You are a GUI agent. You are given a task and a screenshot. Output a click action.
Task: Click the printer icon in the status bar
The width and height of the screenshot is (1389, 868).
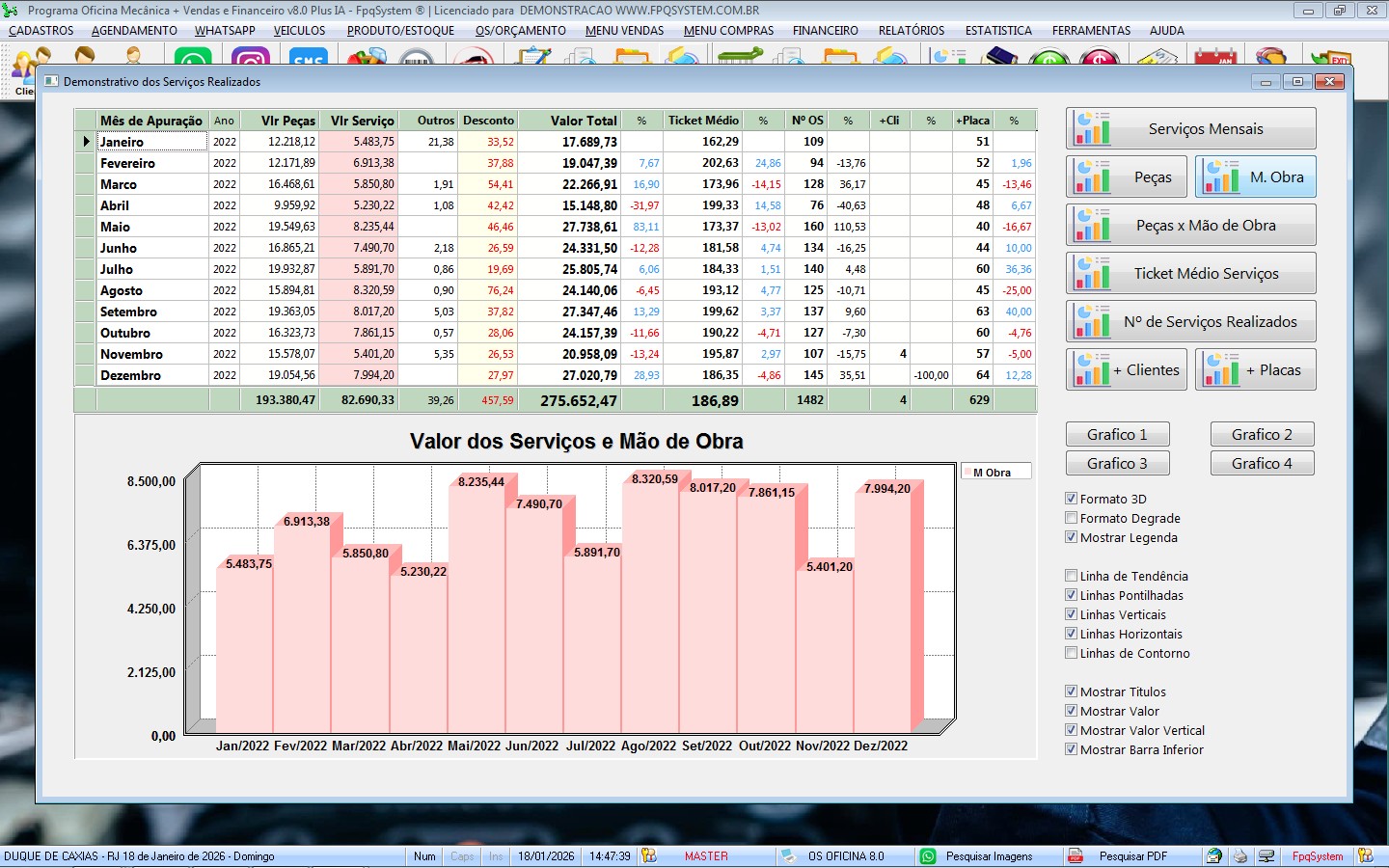click(1240, 856)
